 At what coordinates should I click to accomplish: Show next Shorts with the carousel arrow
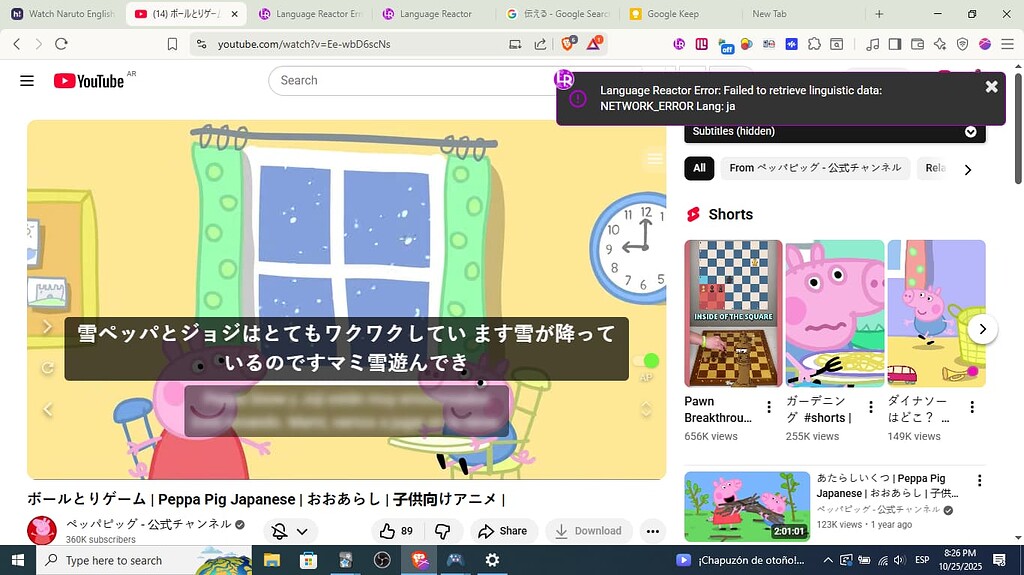982,328
